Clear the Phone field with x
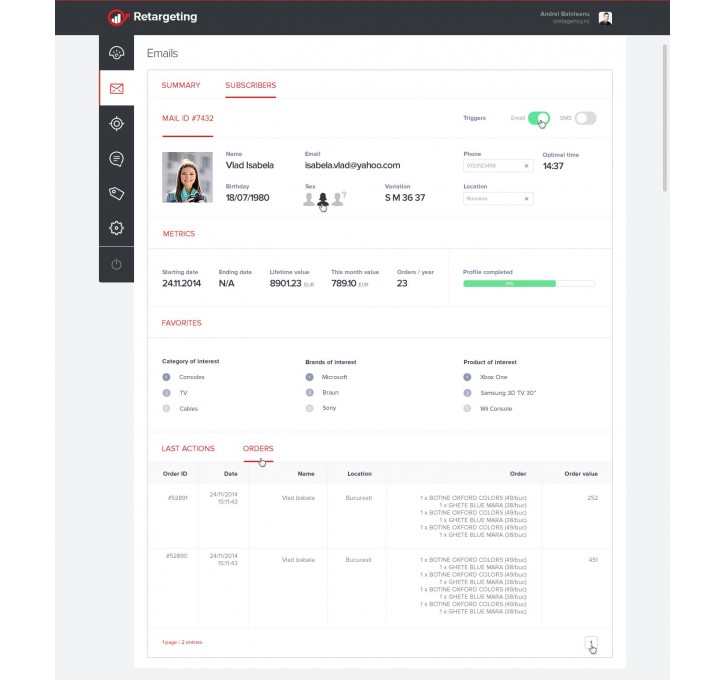The width and height of the screenshot is (725, 680). point(526,165)
